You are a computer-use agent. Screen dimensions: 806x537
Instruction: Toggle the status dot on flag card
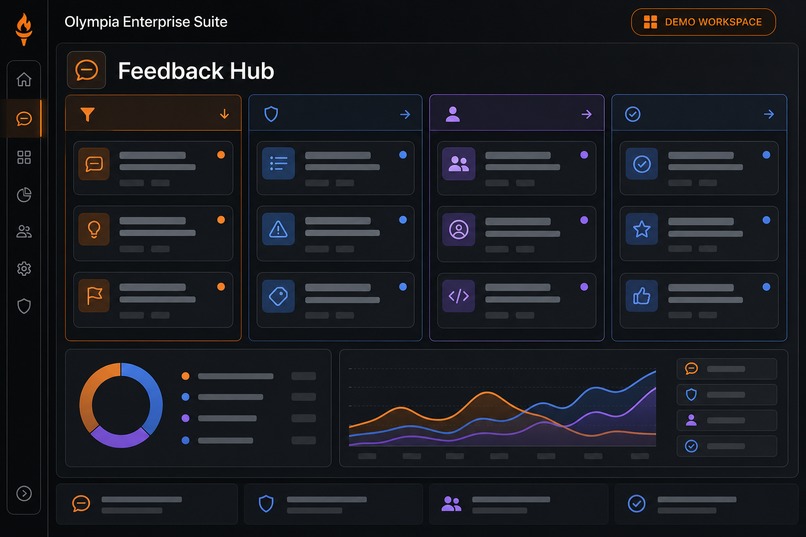click(x=221, y=287)
